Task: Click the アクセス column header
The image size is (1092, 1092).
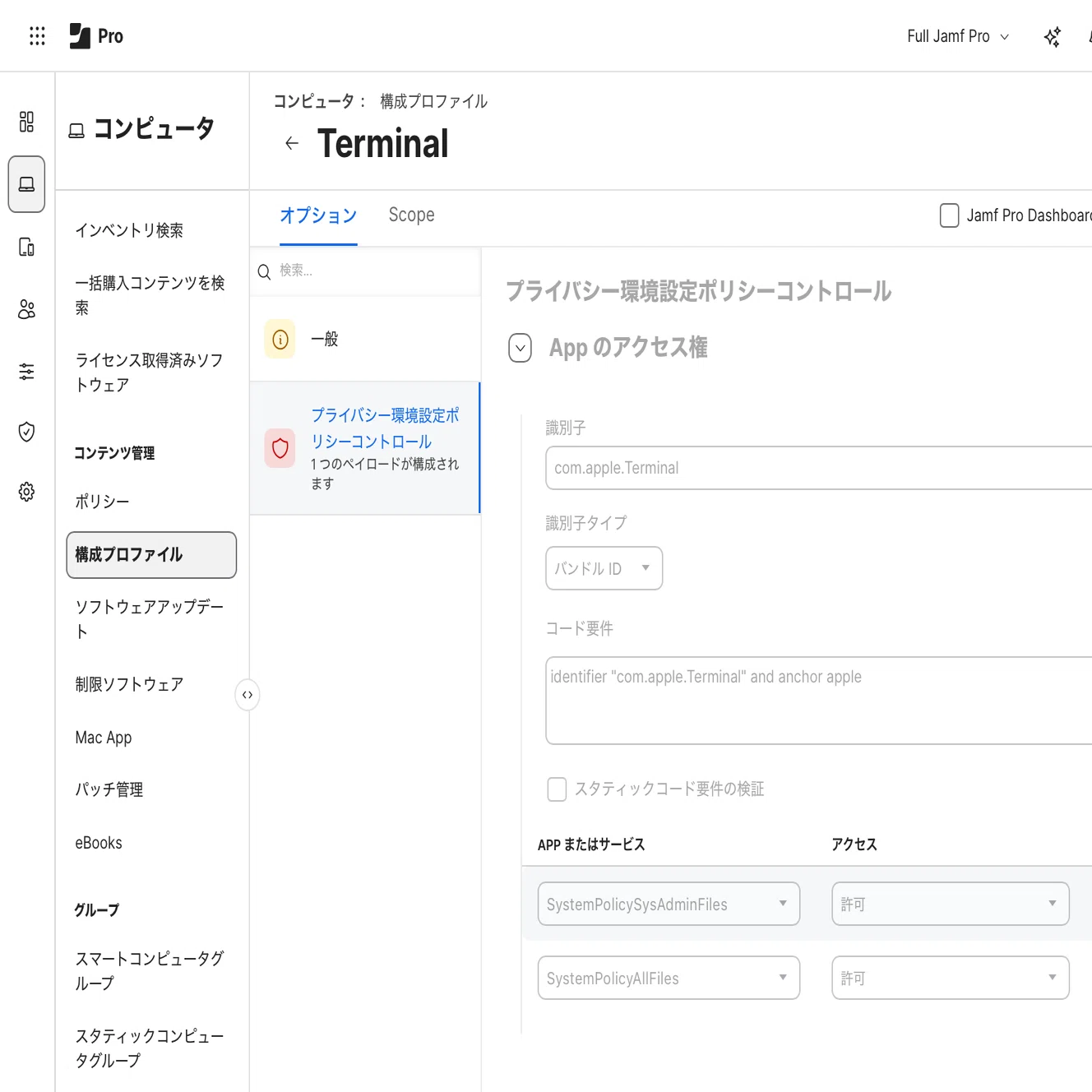Action: pyautogui.click(x=854, y=844)
